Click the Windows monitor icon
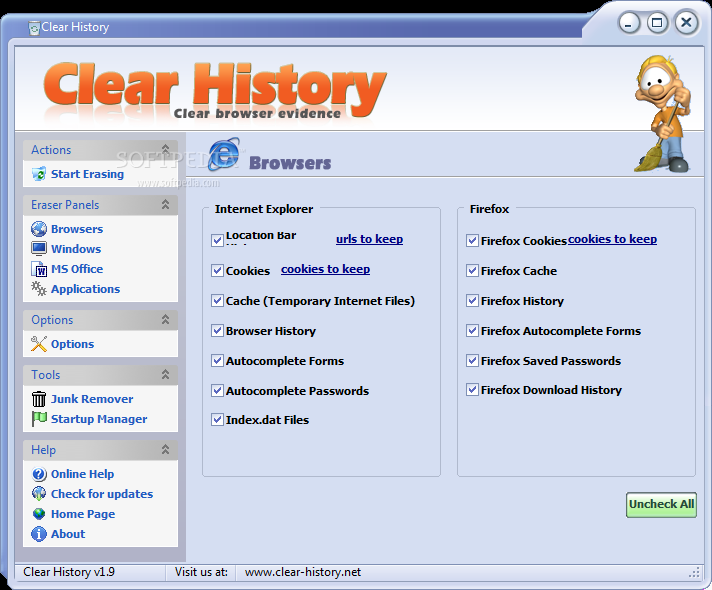 [39, 249]
